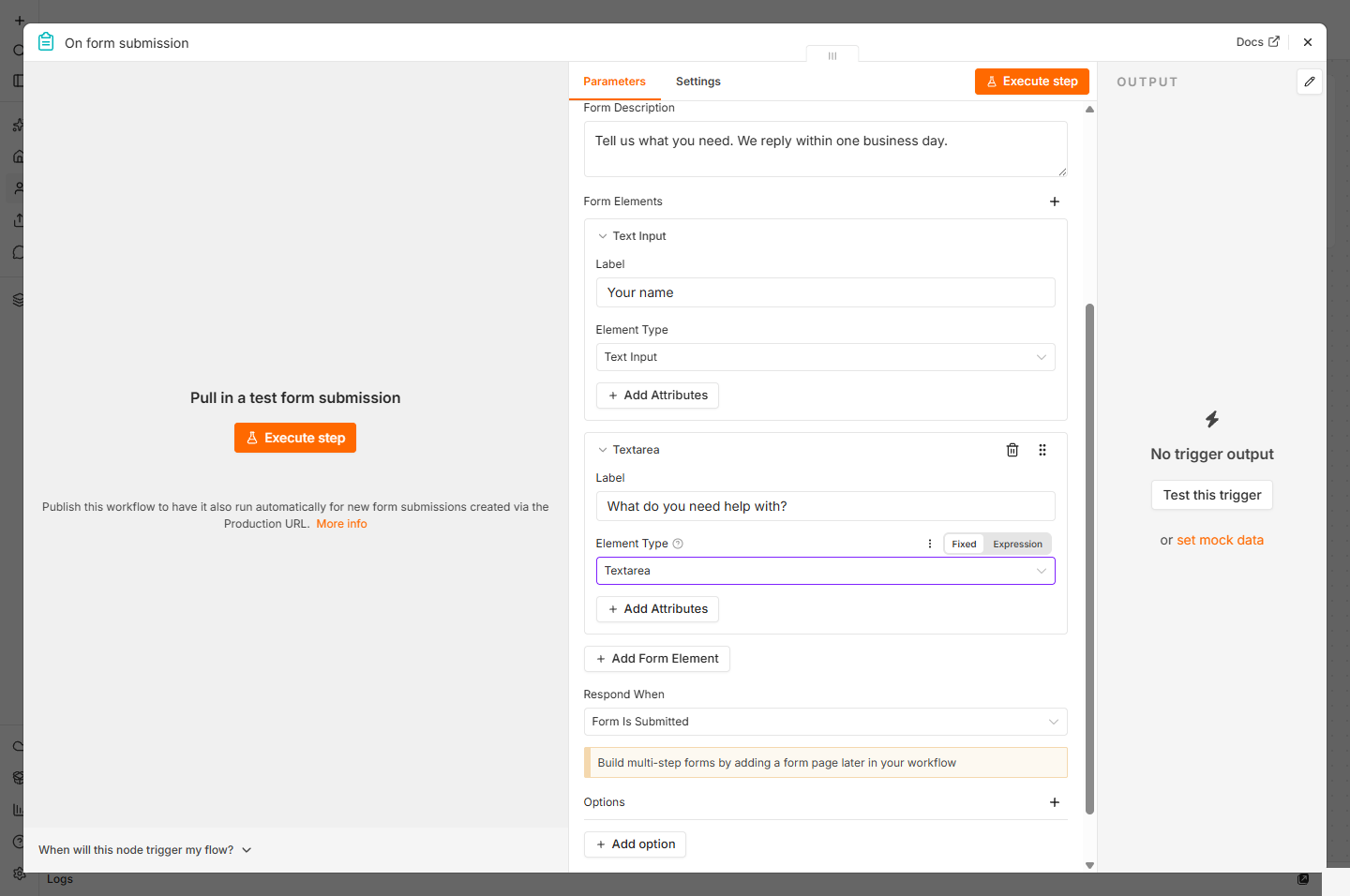Screen dimensions: 1350x896
Task: Switch Element Type to Expression mode
Action: [1017, 544]
